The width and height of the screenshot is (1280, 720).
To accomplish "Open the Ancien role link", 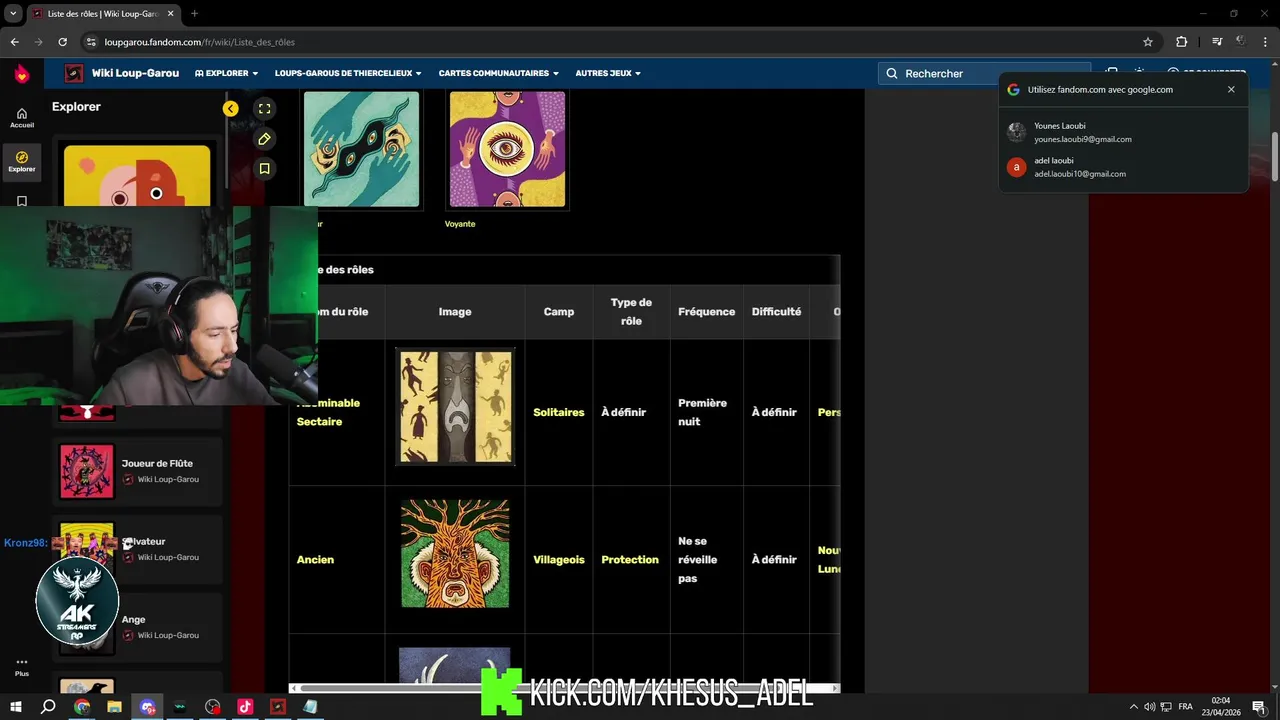I will 315,560.
